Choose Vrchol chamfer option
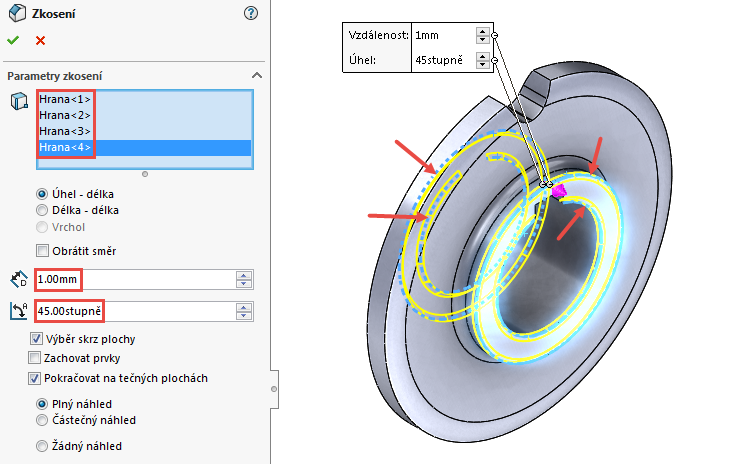Image resolution: width=750 pixels, height=464 pixels. tap(42, 227)
